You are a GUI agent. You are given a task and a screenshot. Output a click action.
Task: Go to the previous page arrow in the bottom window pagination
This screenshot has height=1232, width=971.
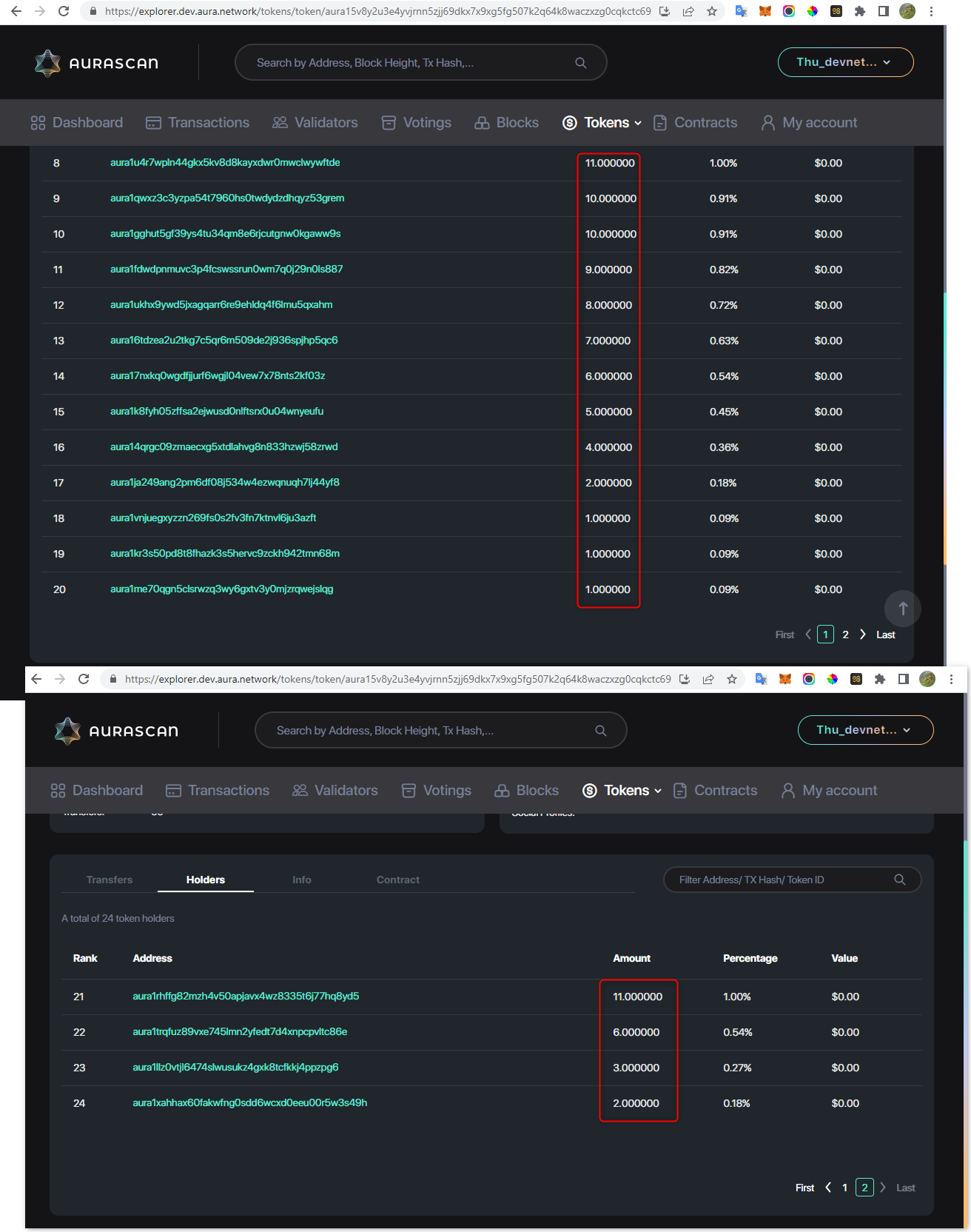(828, 1188)
